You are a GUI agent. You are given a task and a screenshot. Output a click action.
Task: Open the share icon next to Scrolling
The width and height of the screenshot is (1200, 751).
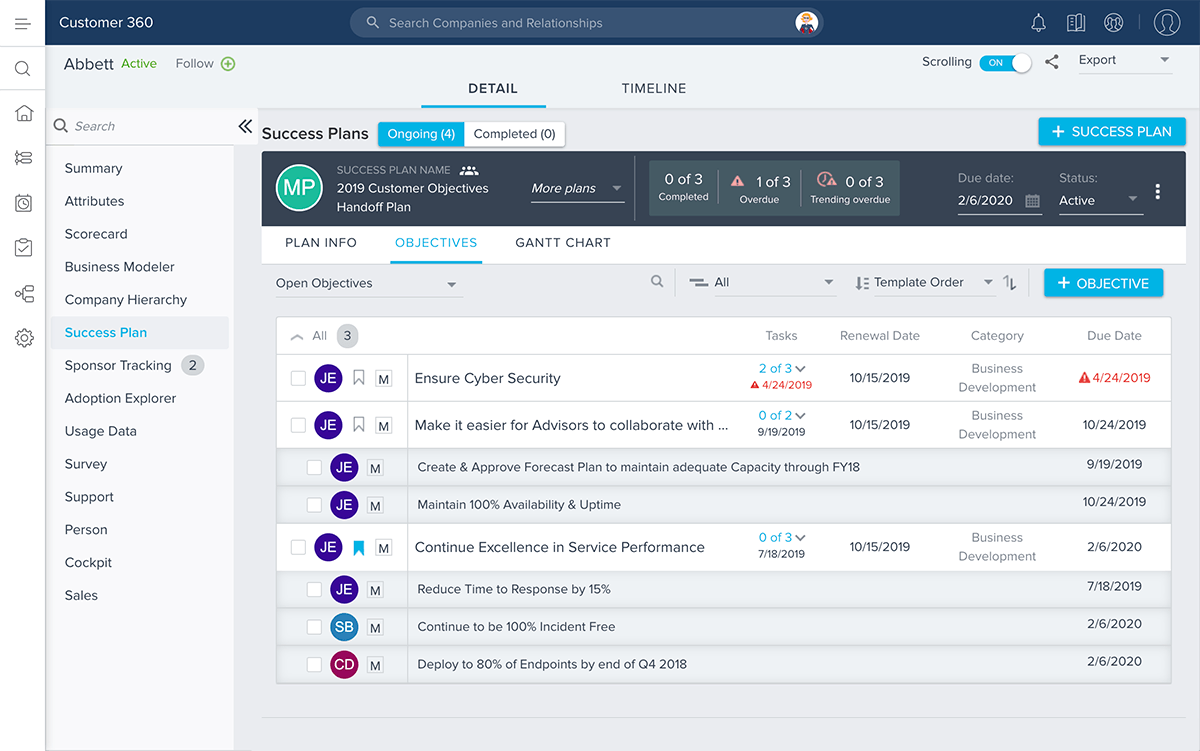pyautogui.click(x=1052, y=62)
